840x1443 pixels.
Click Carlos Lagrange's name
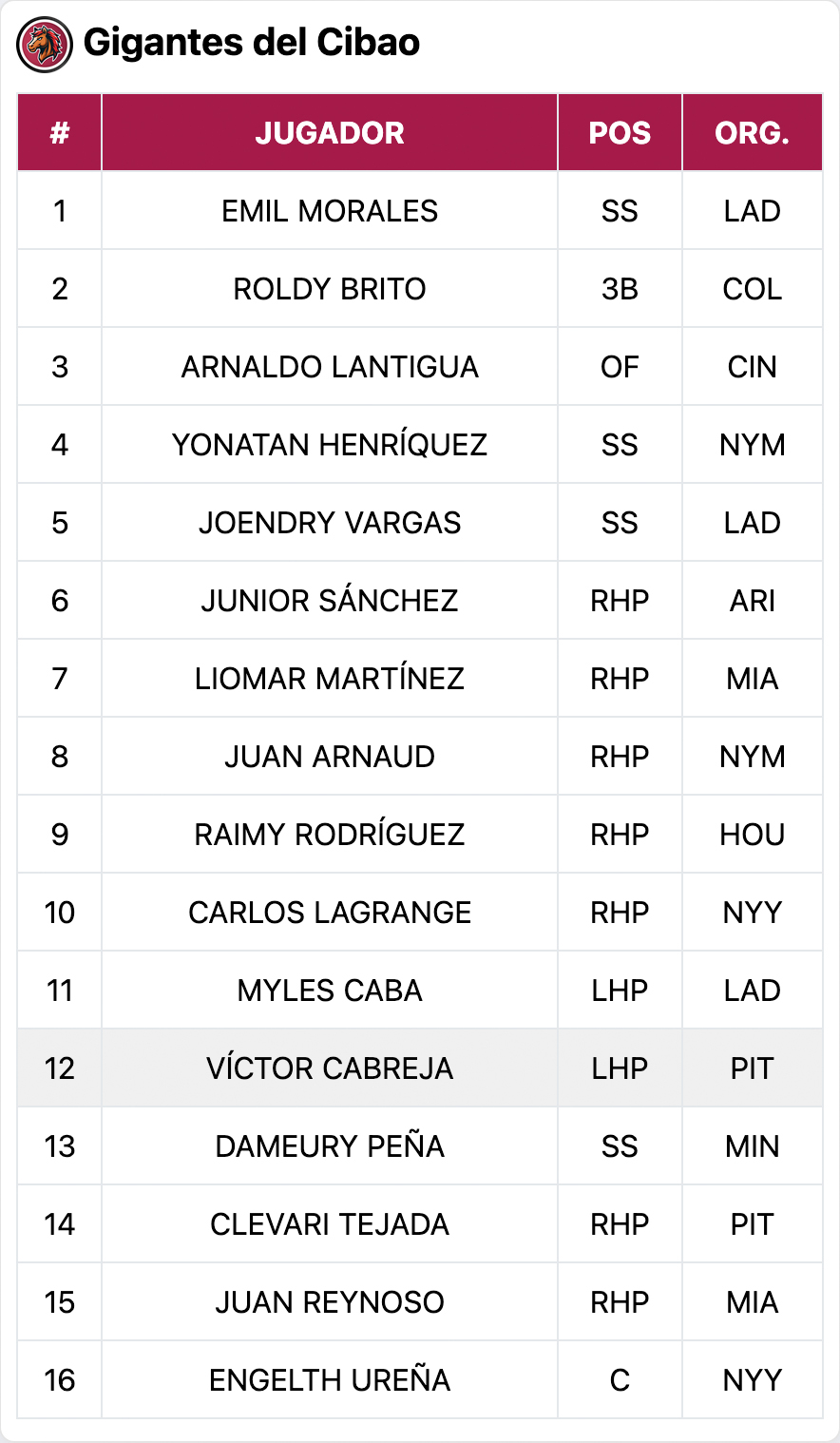click(x=329, y=913)
